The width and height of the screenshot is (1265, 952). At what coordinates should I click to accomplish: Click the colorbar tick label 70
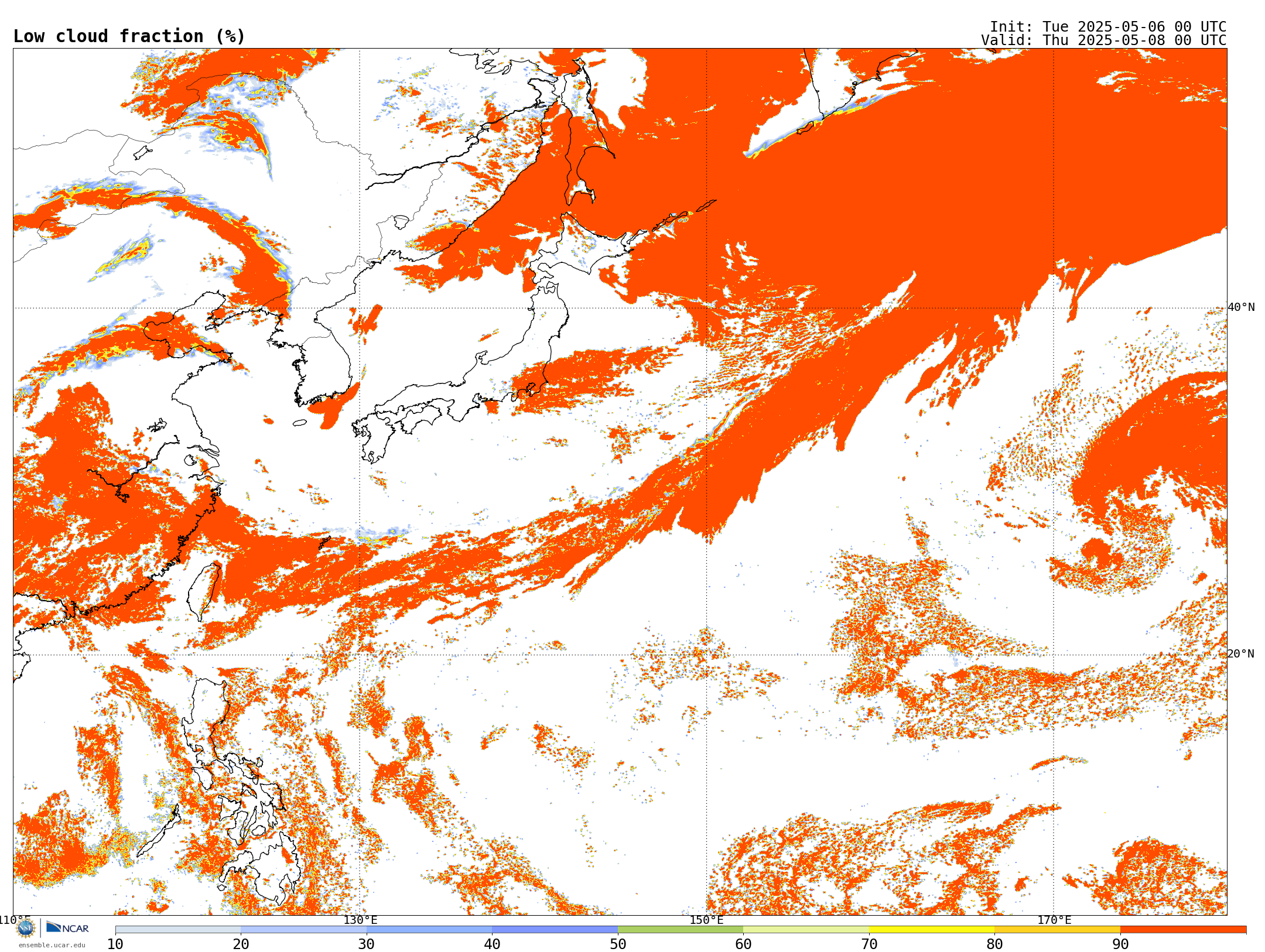869,944
